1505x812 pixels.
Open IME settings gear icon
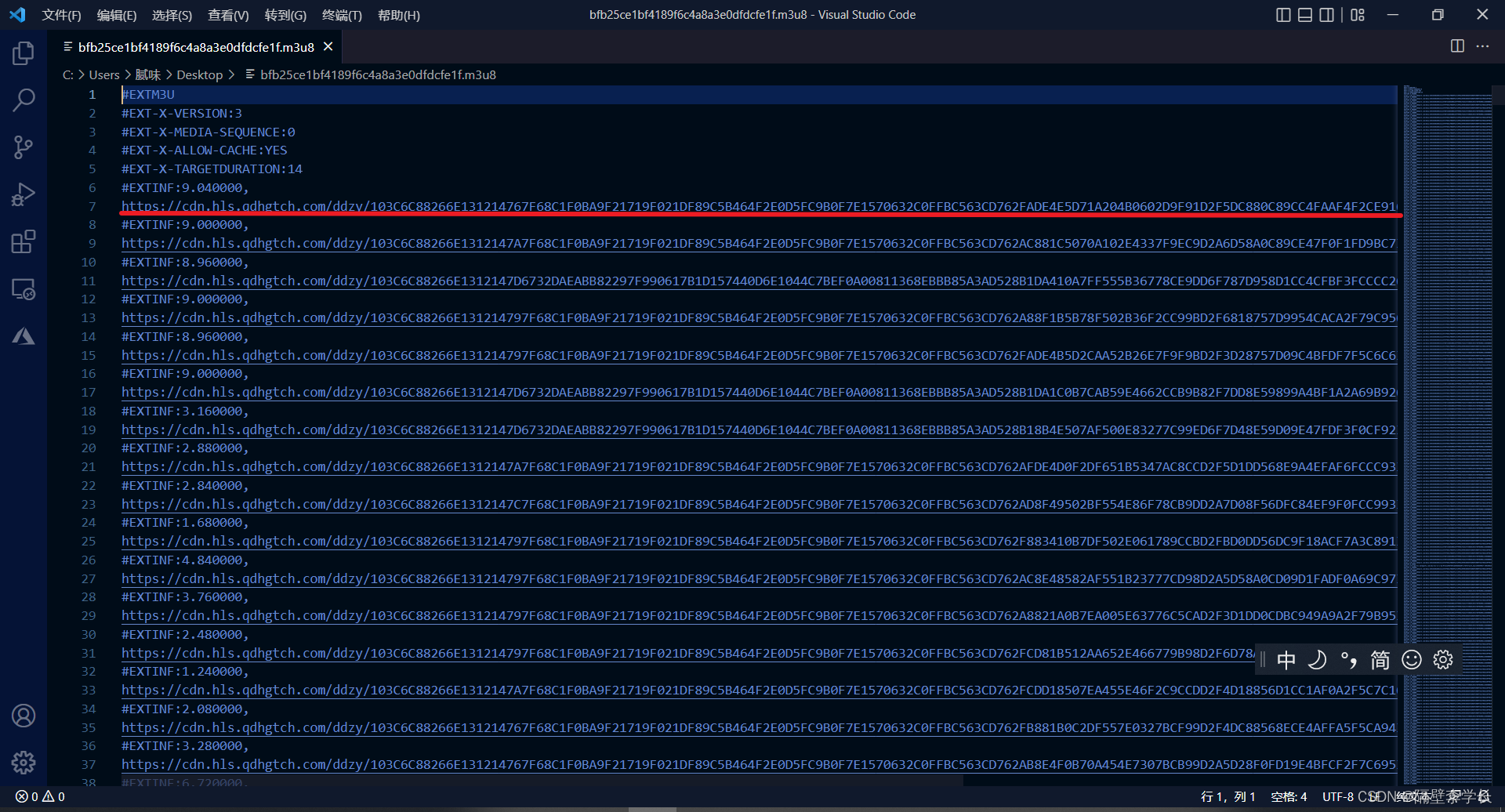[1443, 660]
